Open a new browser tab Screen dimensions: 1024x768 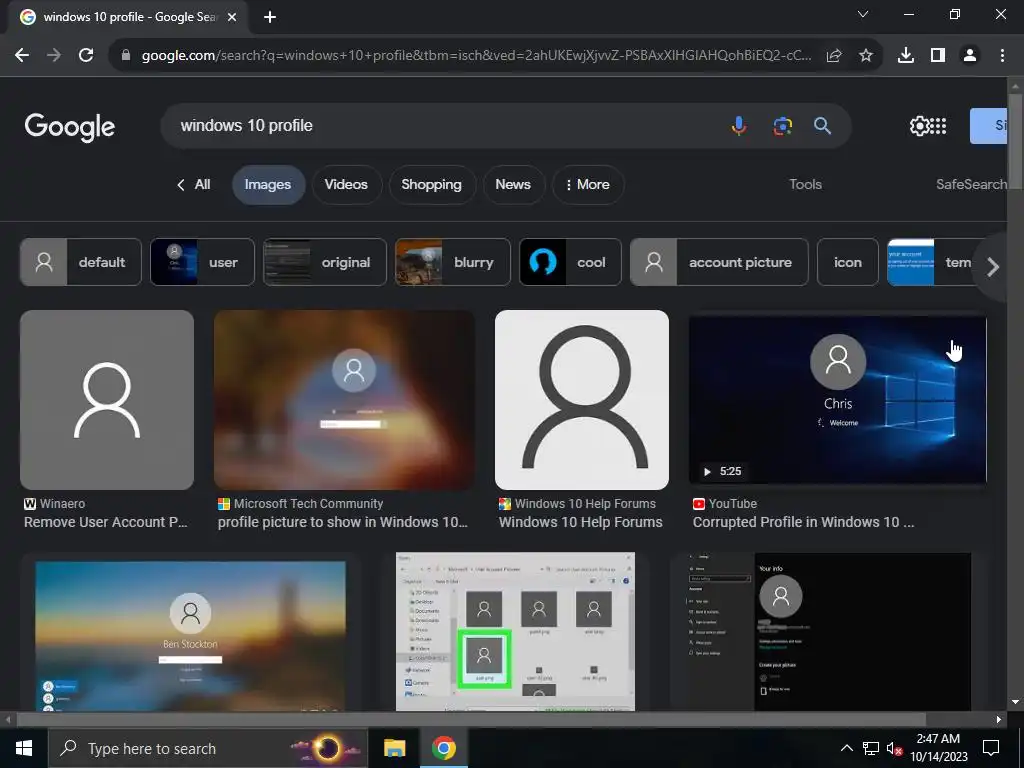(x=270, y=17)
